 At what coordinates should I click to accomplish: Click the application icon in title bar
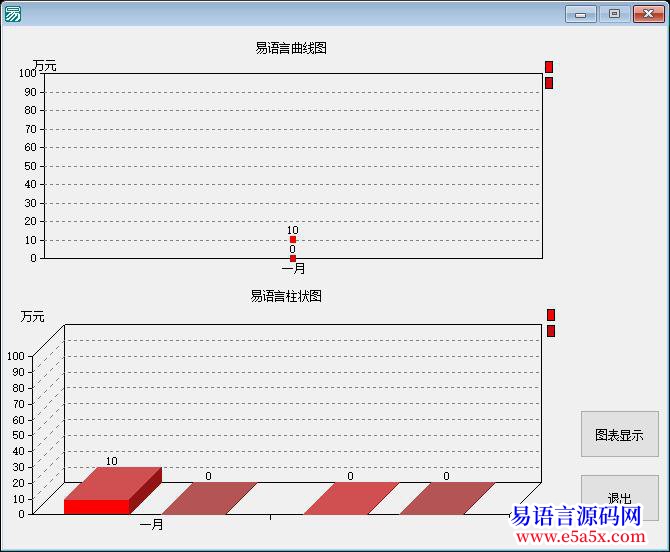click(x=13, y=14)
